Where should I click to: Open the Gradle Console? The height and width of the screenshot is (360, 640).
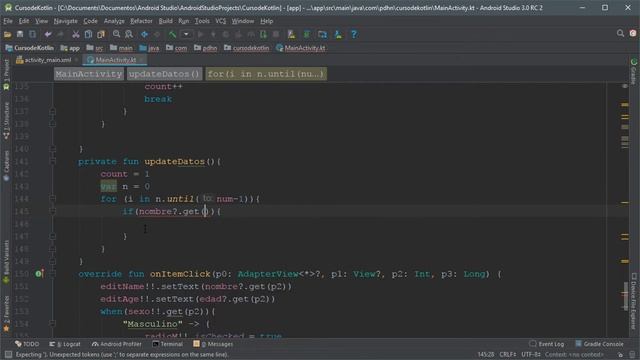coord(599,344)
